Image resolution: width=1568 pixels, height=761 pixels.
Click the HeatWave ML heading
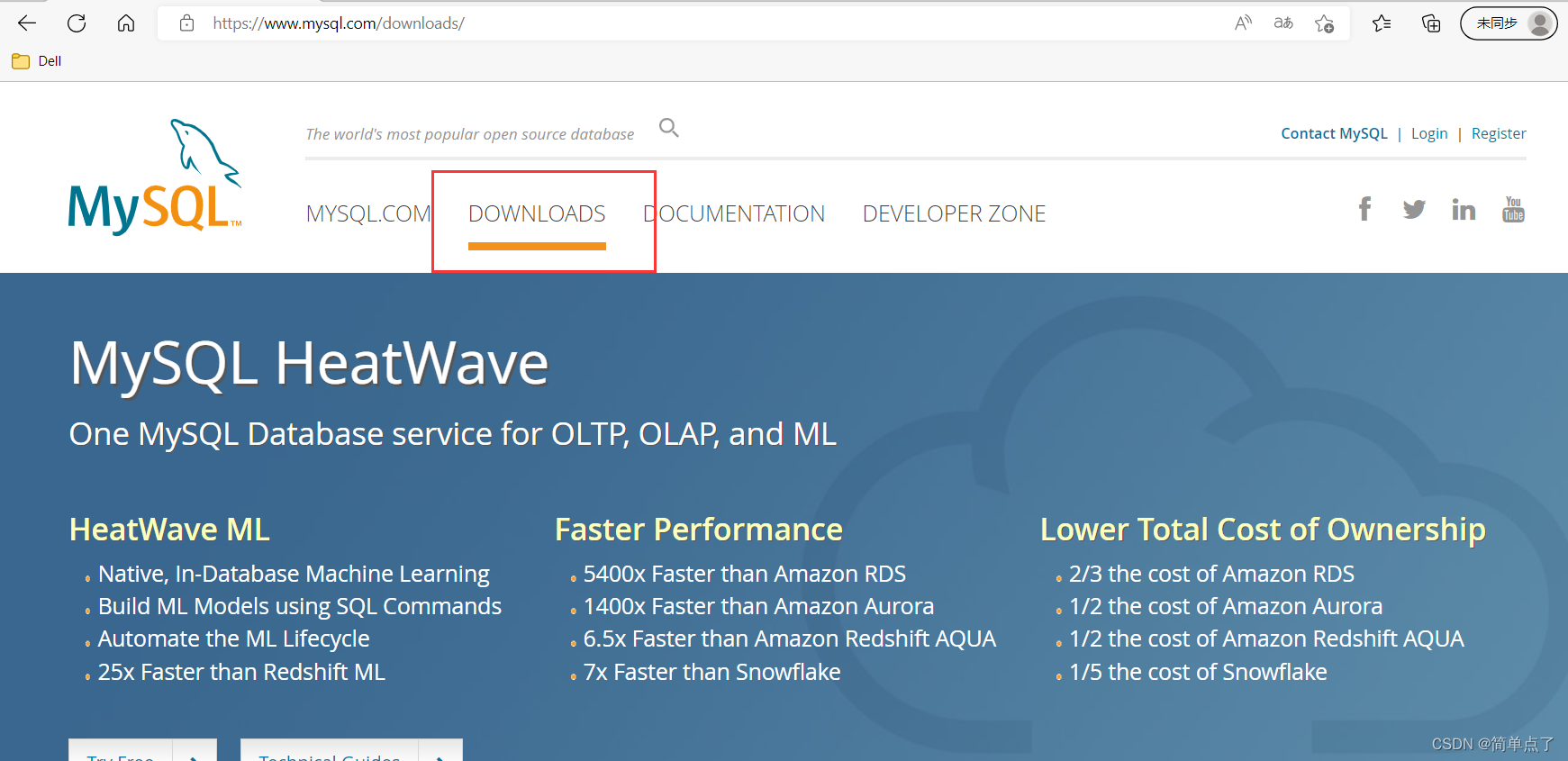pyautogui.click(x=169, y=530)
